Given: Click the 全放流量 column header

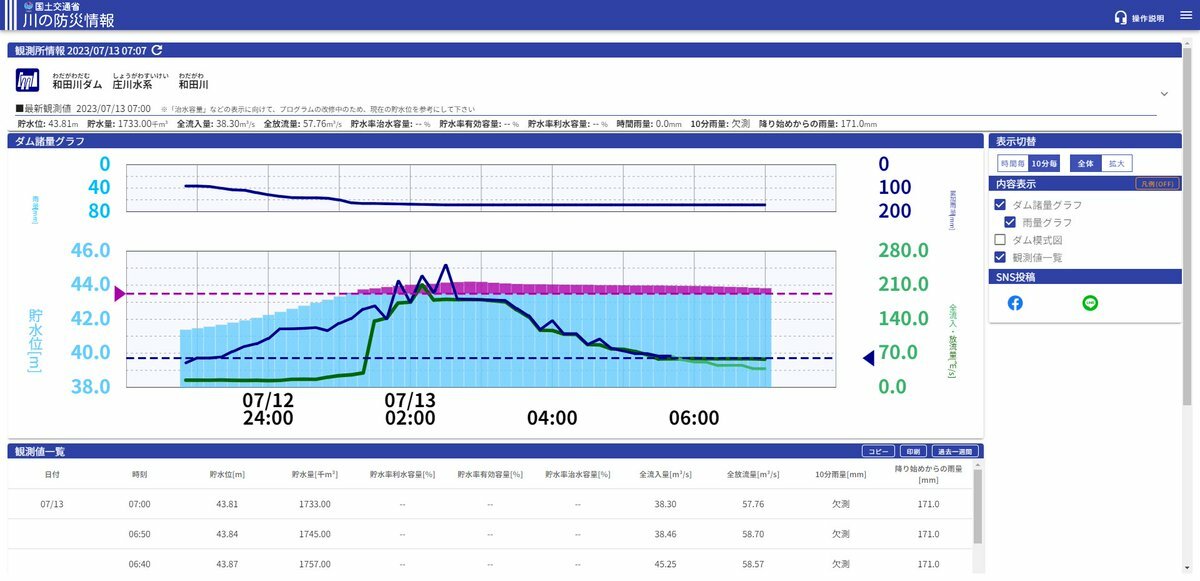Looking at the screenshot, I should [x=755, y=475].
